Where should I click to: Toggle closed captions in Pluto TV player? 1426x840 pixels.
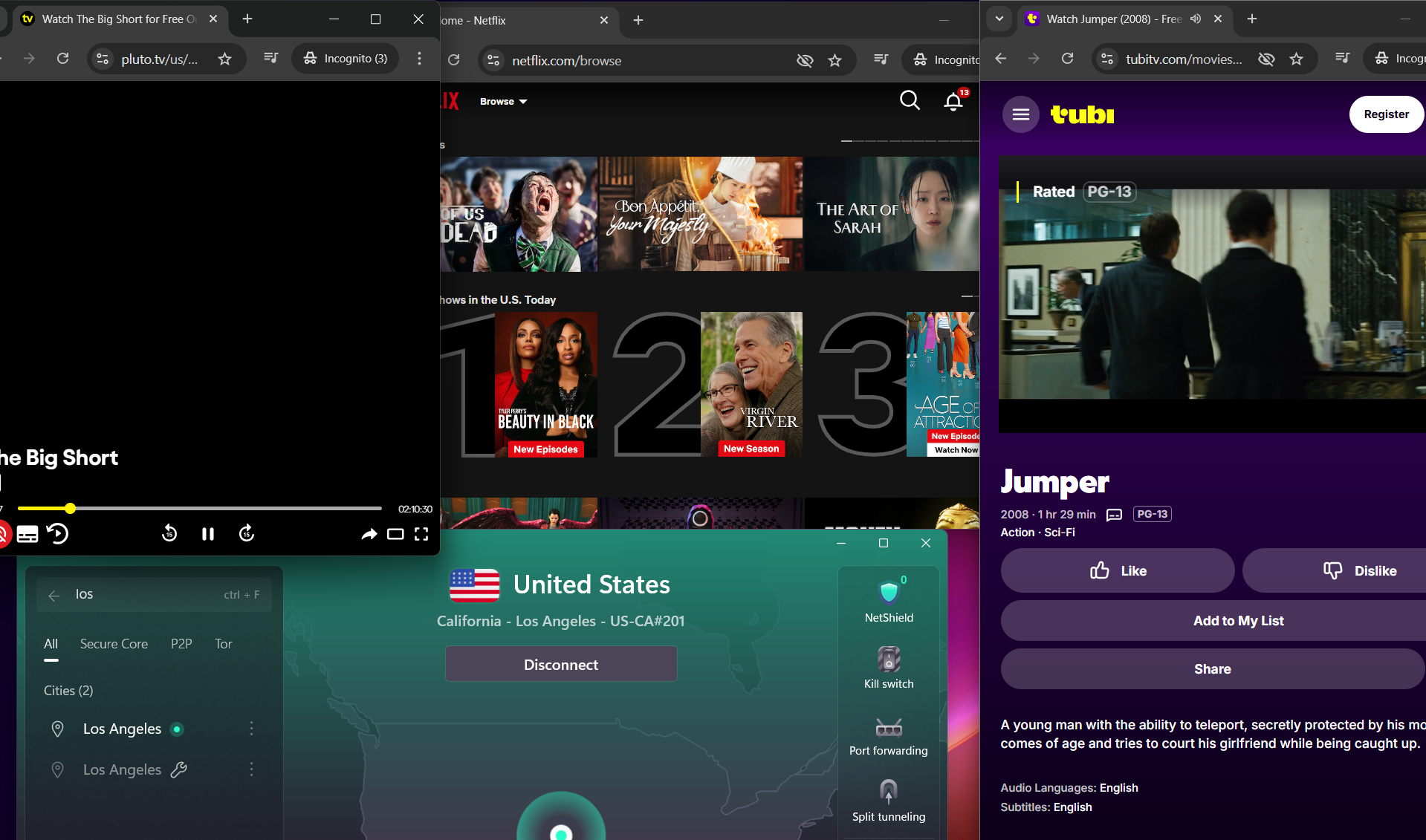point(27,534)
